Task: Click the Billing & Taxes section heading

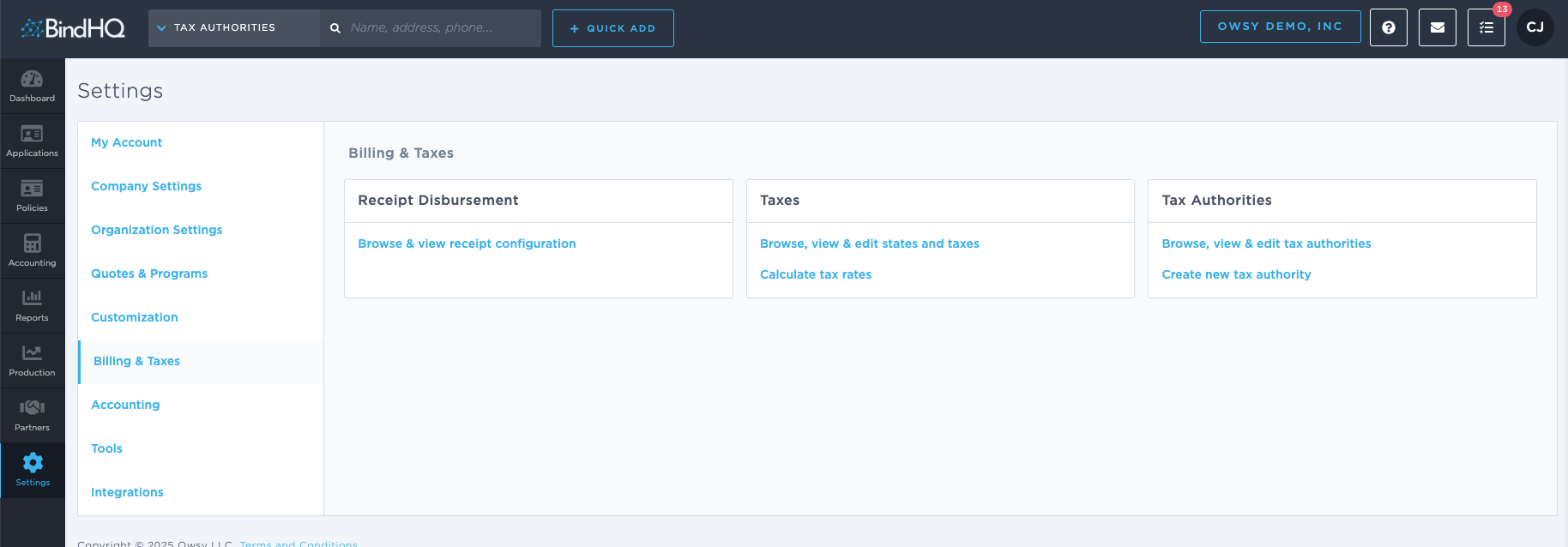Action: tap(401, 153)
